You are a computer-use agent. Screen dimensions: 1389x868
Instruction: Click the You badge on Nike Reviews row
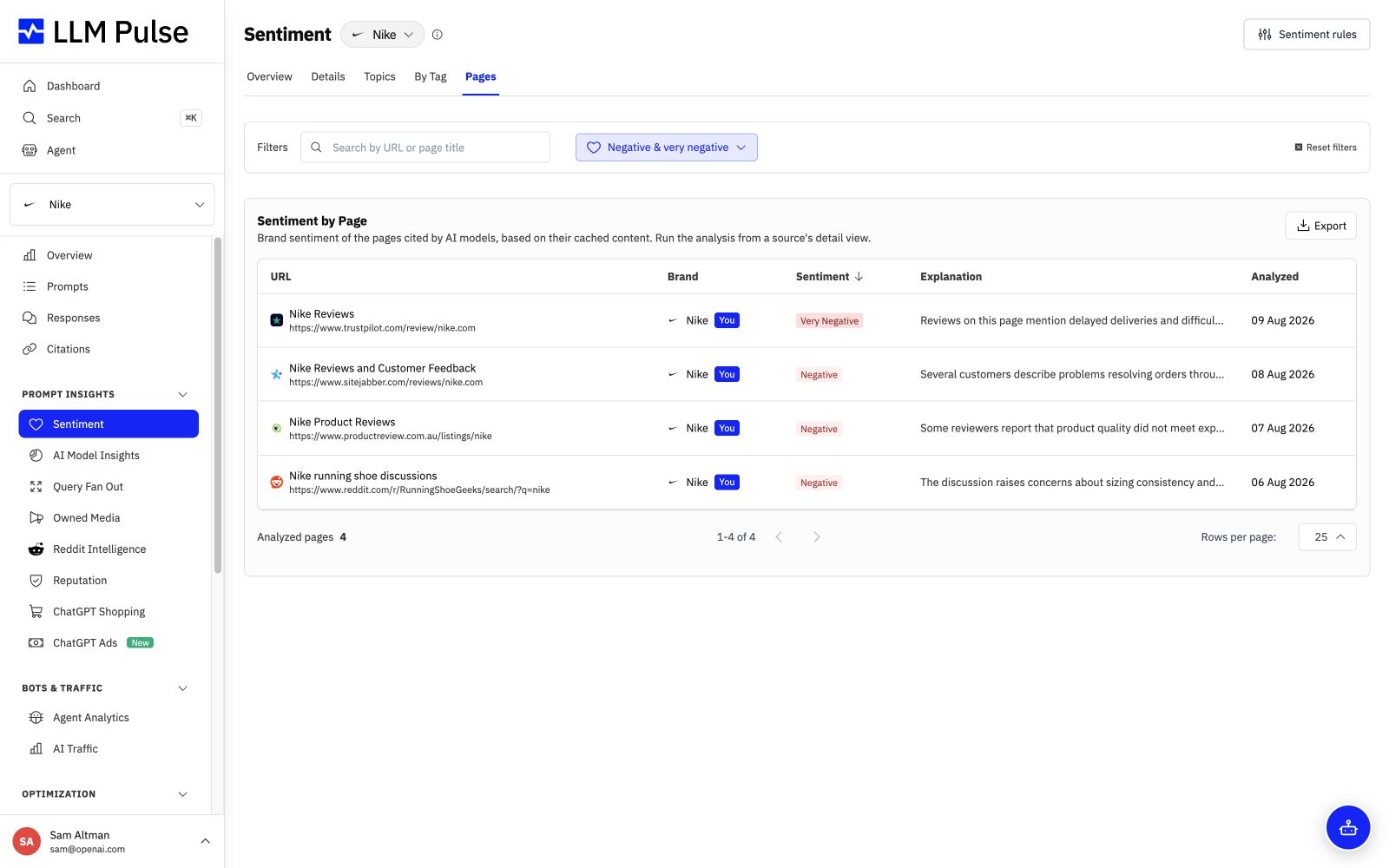point(727,320)
